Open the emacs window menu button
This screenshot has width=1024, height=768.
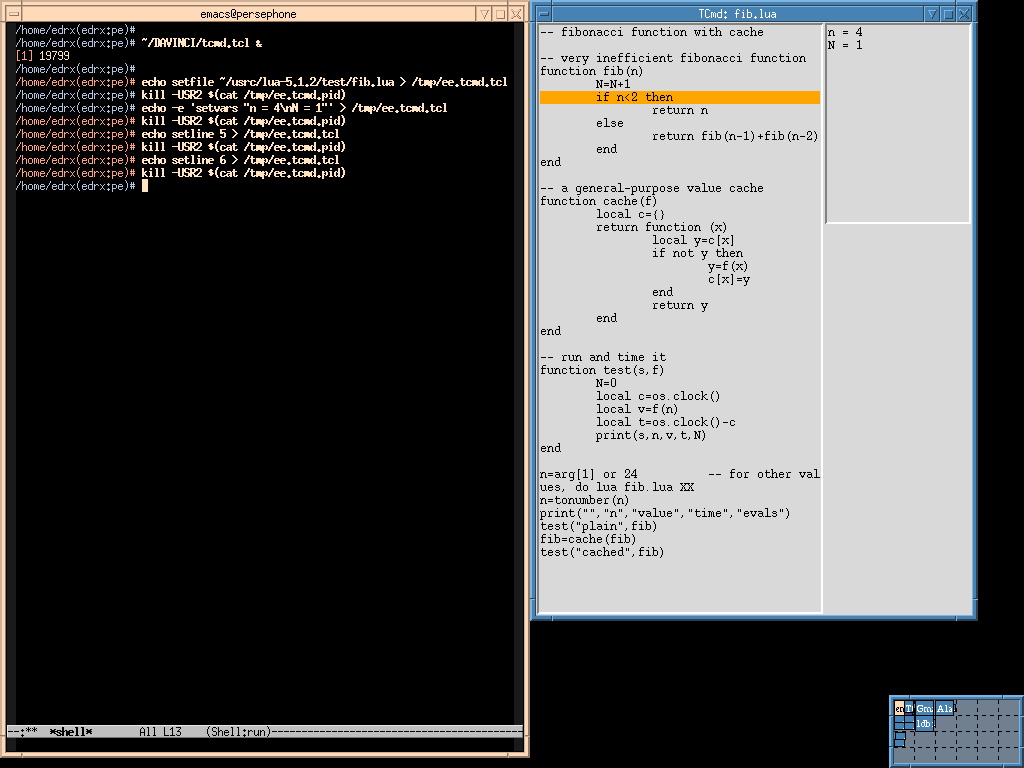pyautogui.click(x=14, y=14)
